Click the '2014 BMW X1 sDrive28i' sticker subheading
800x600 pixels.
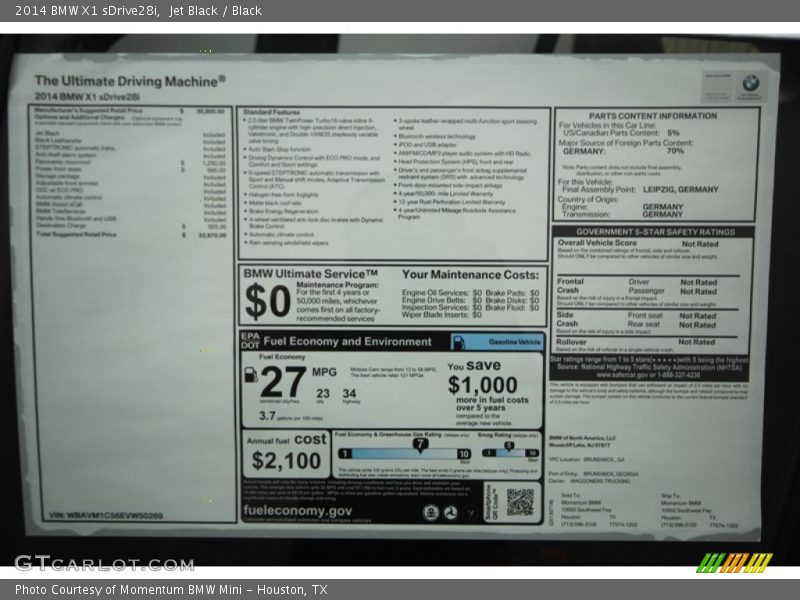click(x=87, y=96)
